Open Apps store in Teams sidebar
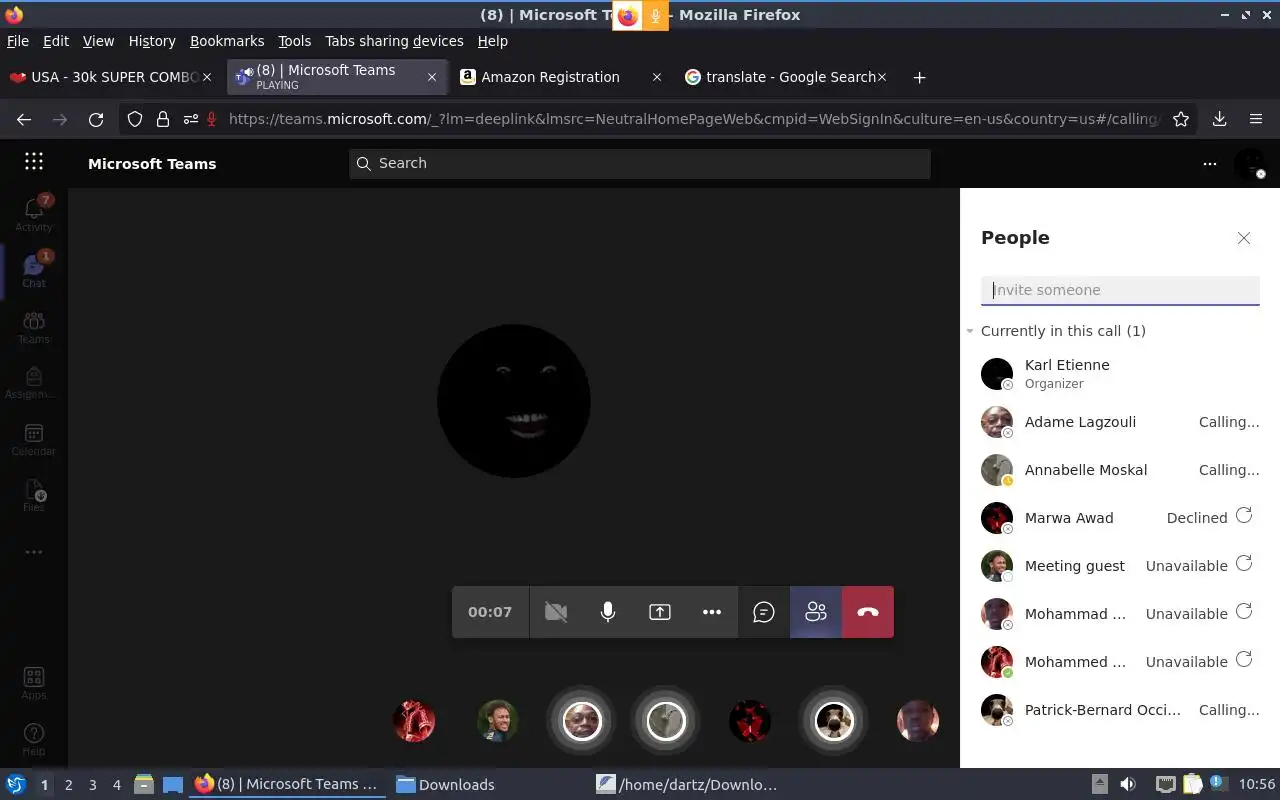This screenshot has width=1280, height=800. click(x=34, y=684)
